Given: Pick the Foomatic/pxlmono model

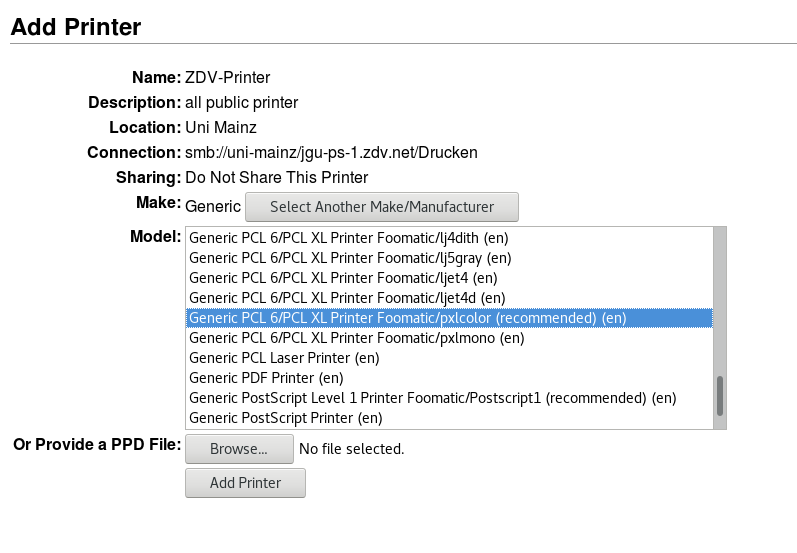Looking at the screenshot, I should coord(449,338).
